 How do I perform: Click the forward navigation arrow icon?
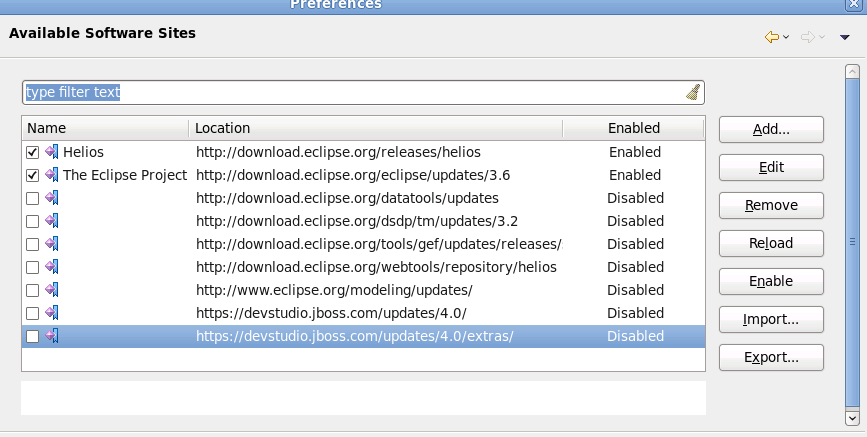pos(808,37)
